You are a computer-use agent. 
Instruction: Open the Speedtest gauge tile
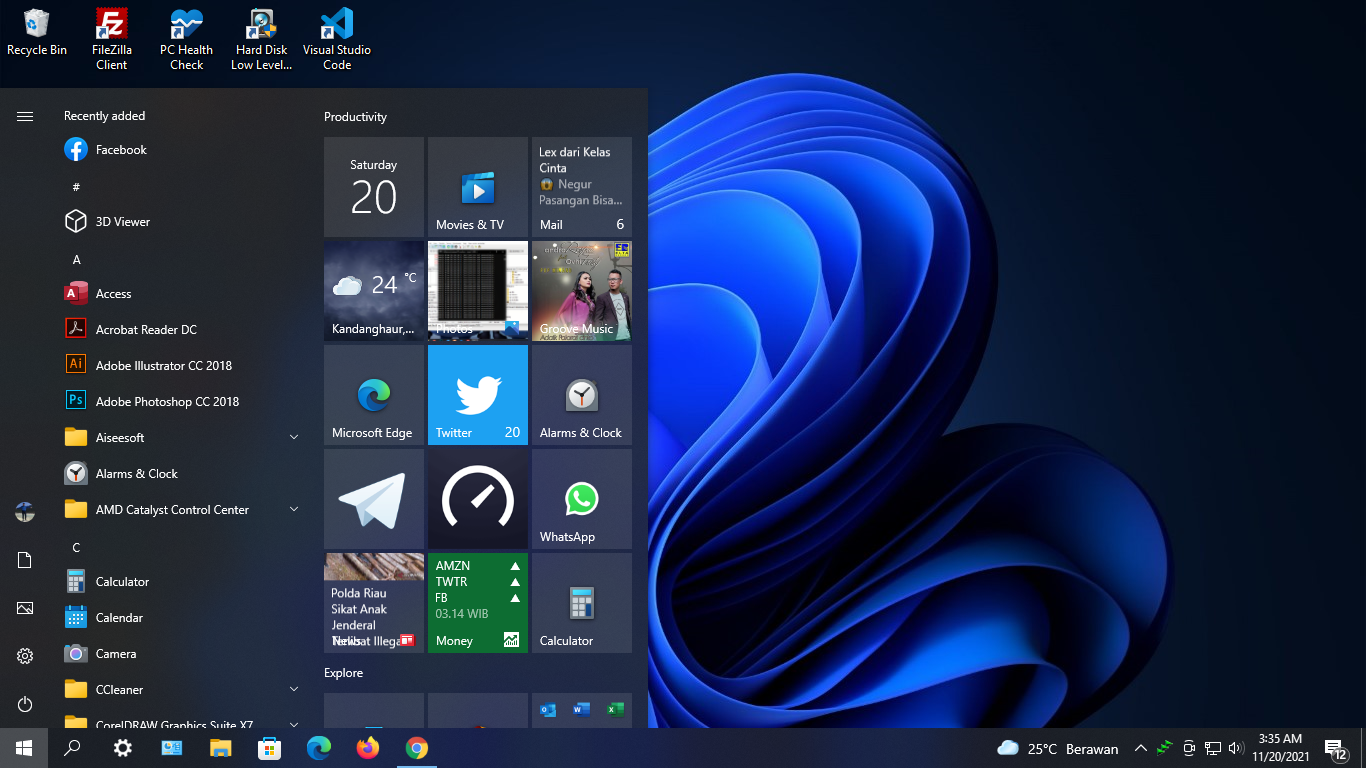click(x=478, y=499)
